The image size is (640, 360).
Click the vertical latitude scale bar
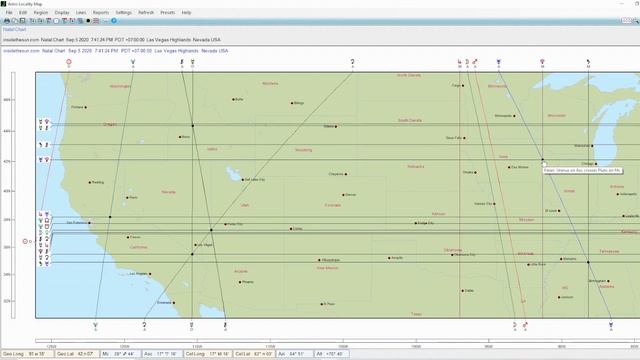pos(13,195)
